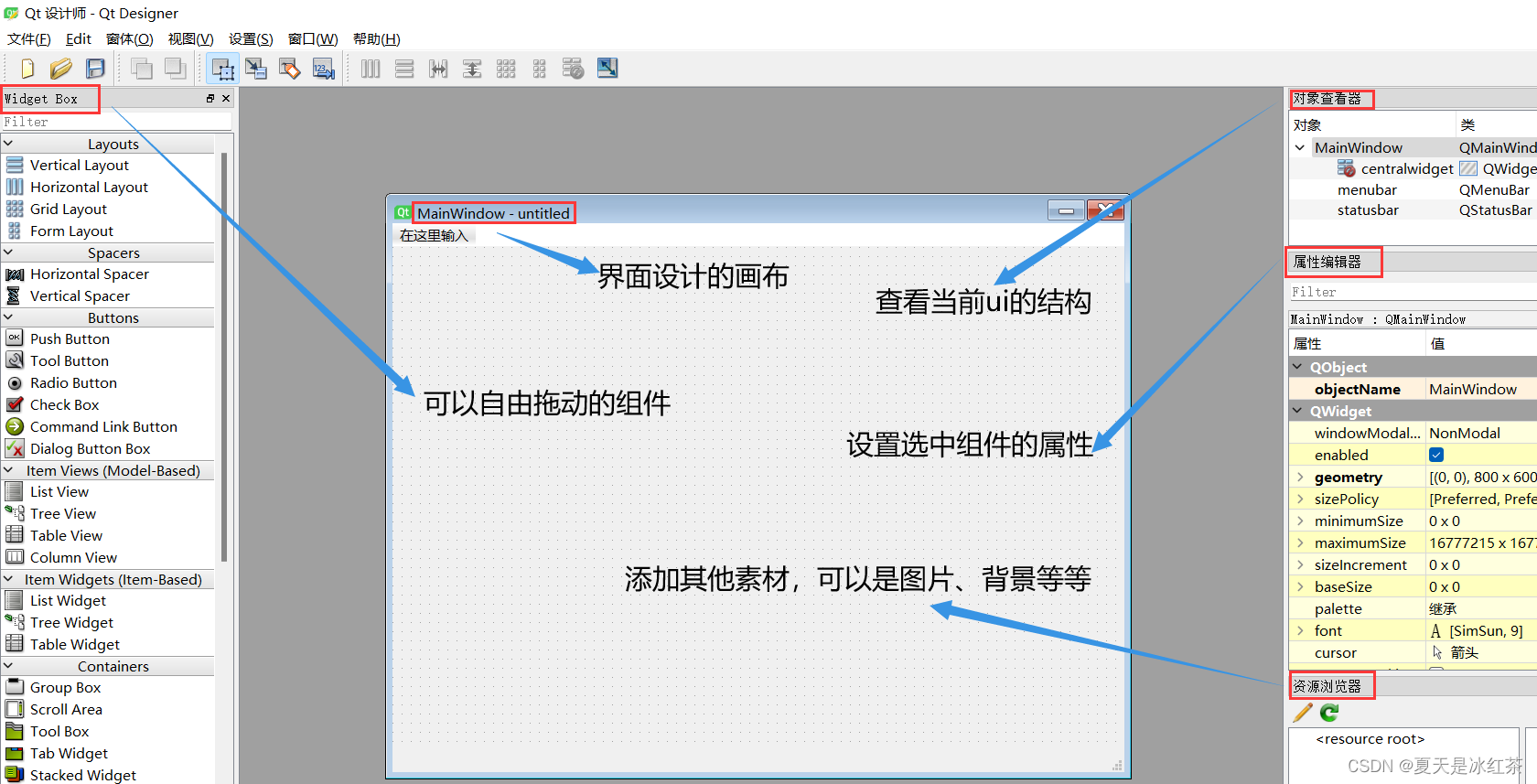Screen dimensions: 1537x784
Task: Collapse the QWidget property group
Action: (1297, 411)
